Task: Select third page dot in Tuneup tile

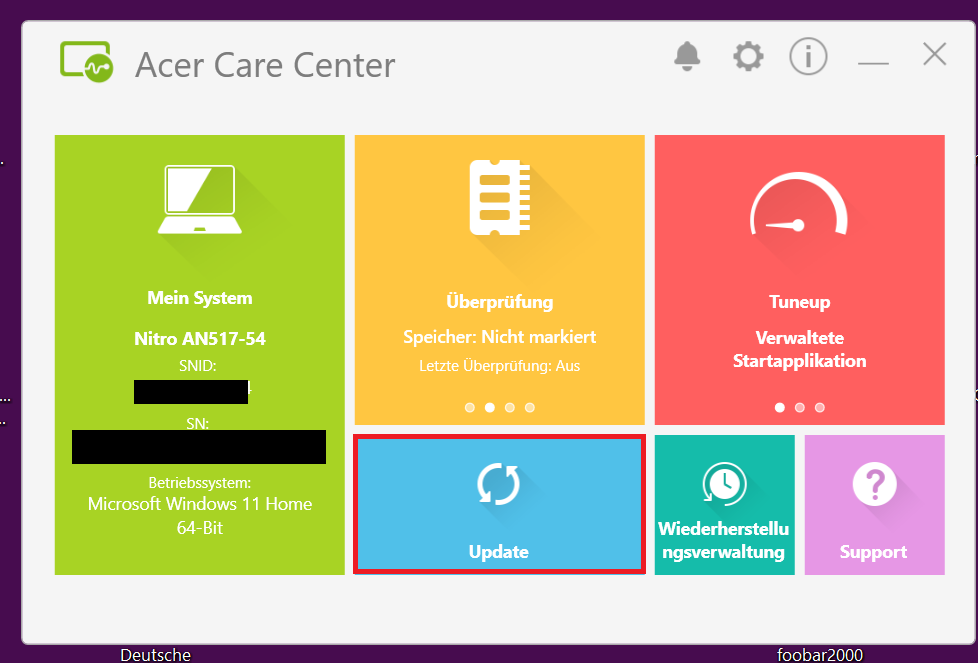Action: pos(820,407)
